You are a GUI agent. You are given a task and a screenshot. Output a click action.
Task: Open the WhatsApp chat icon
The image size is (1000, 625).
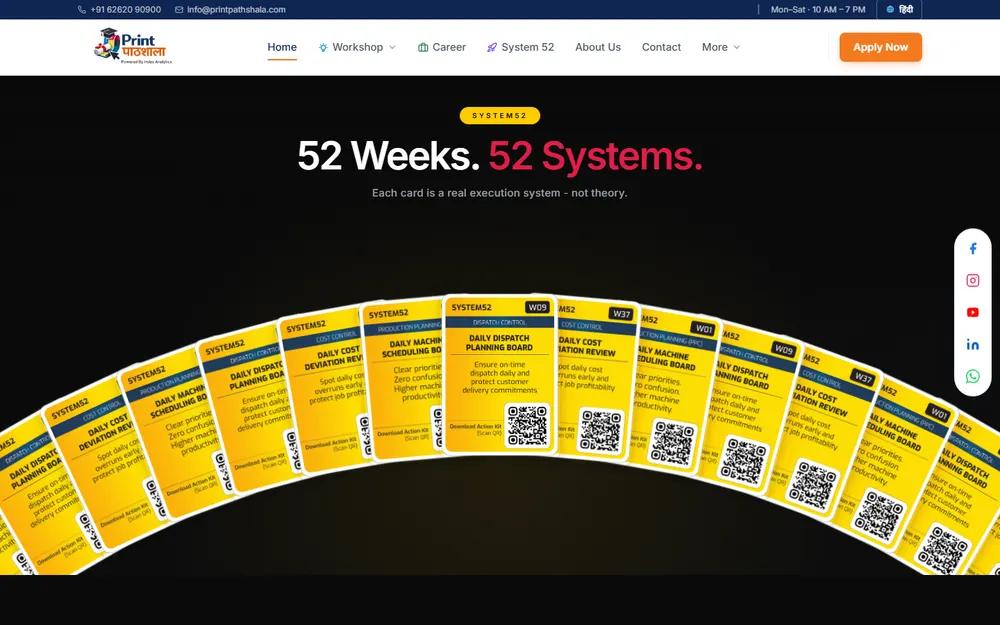click(973, 376)
